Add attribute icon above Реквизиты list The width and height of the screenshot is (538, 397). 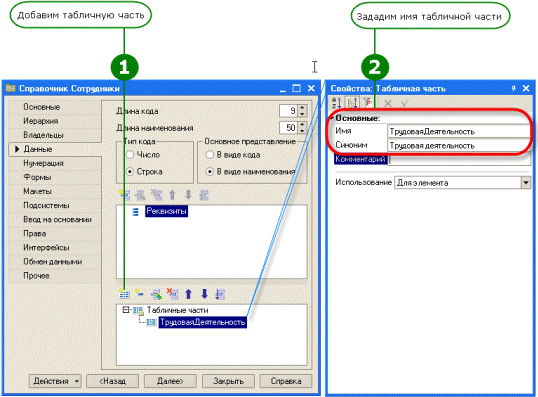[x=124, y=195]
